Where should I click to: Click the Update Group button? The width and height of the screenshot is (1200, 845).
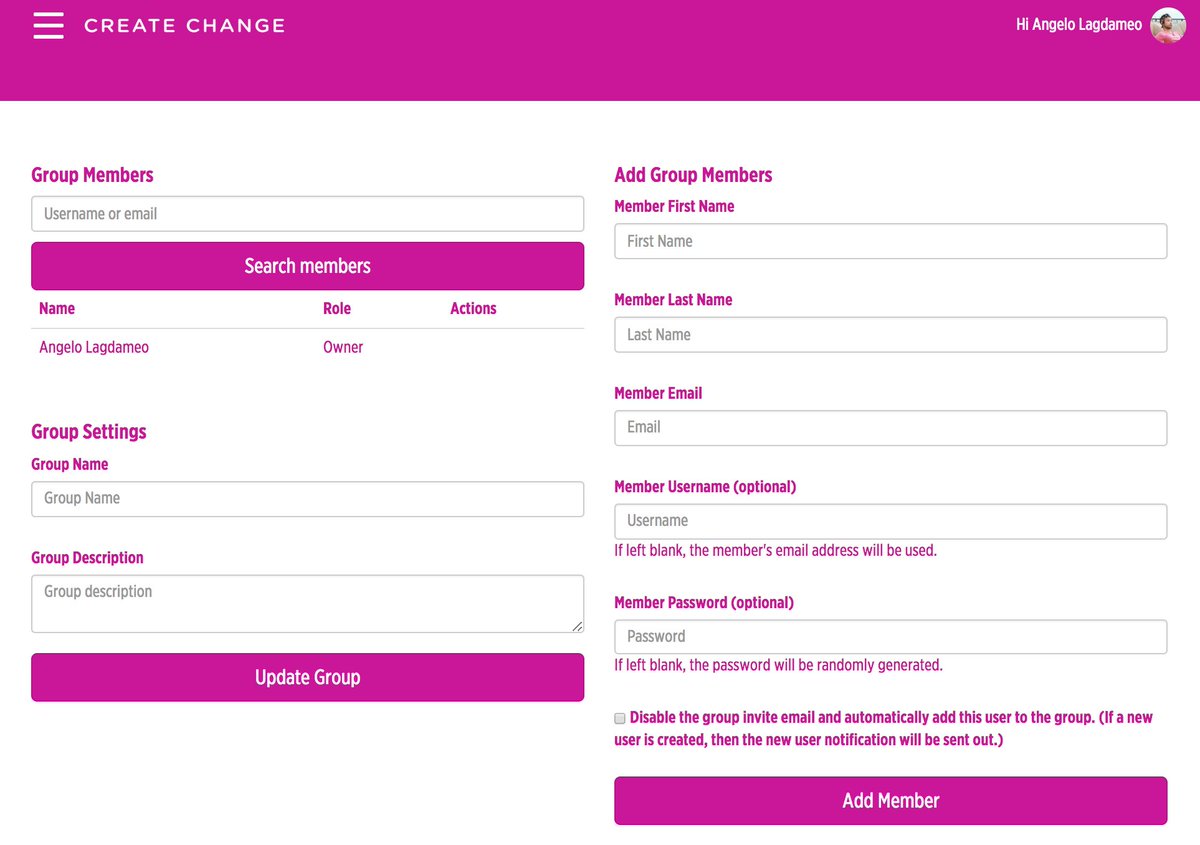pyautogui.click(x=308, y=677)
